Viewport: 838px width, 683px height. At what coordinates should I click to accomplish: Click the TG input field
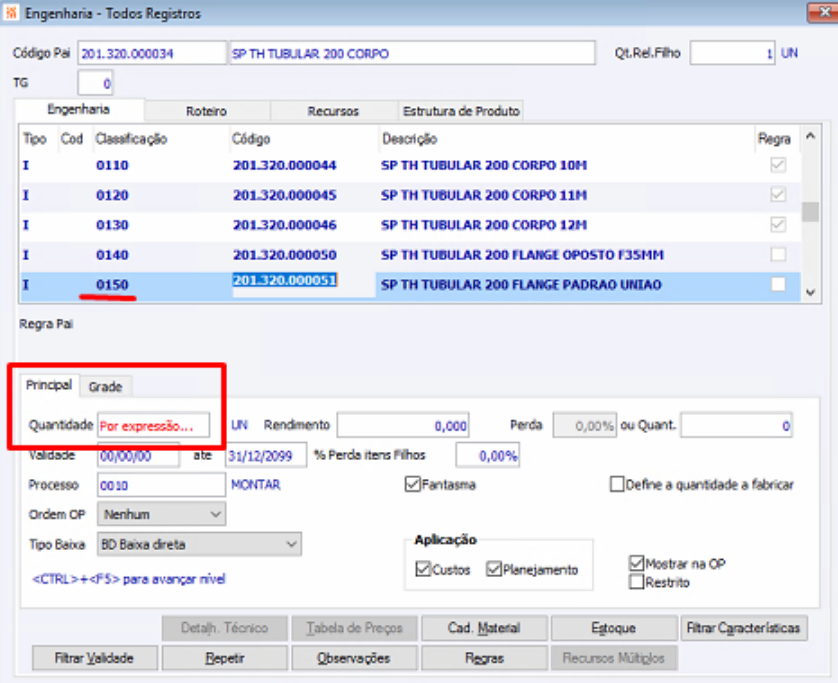[95, 83]
